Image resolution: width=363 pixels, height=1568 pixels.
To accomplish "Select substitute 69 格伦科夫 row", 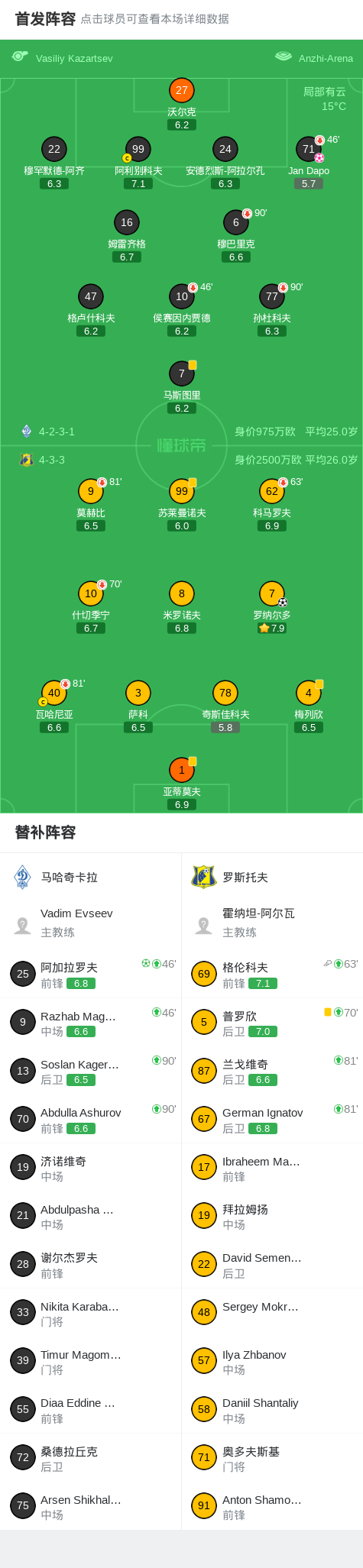I will (272, 974).
